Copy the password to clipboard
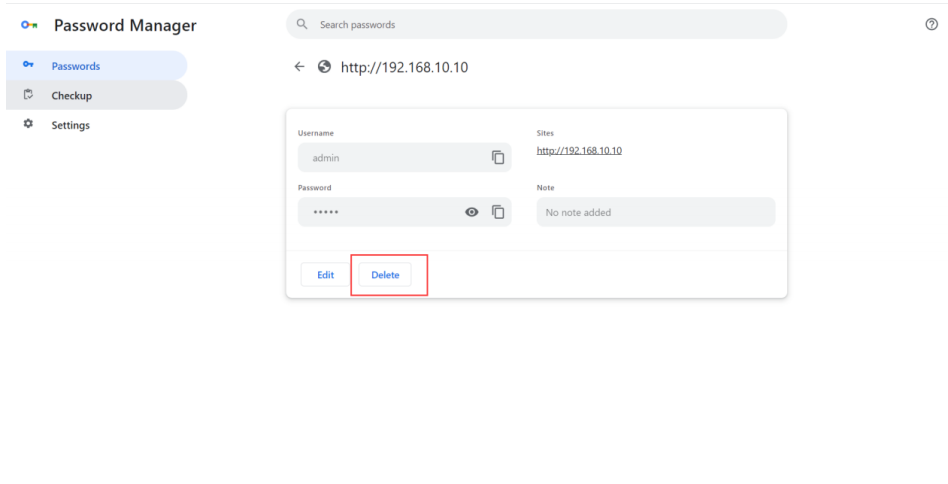The height and width of the screenshot is (484, 948). point(497,212)
